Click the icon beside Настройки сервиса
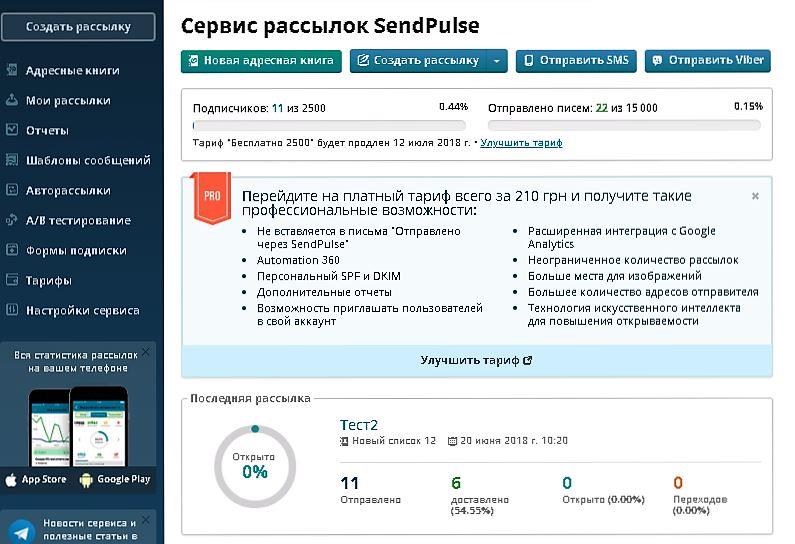 12,309
